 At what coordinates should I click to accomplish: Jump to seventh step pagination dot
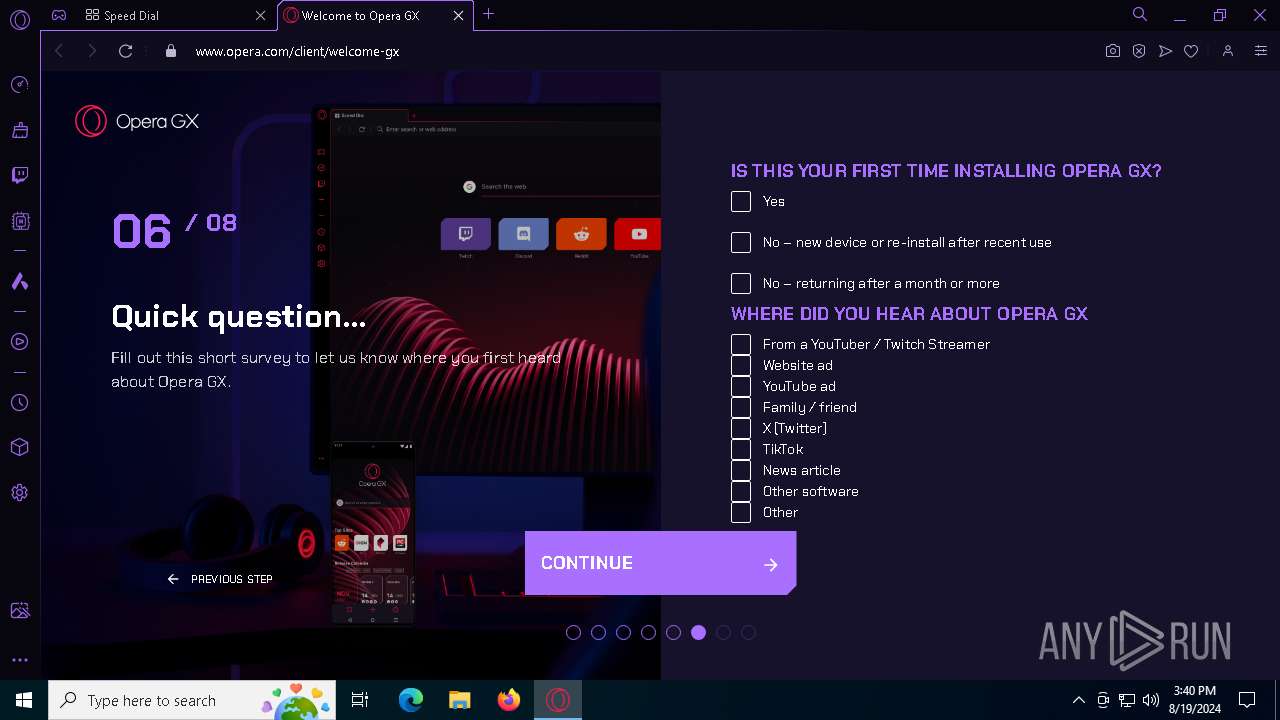(x=723, y=632)
